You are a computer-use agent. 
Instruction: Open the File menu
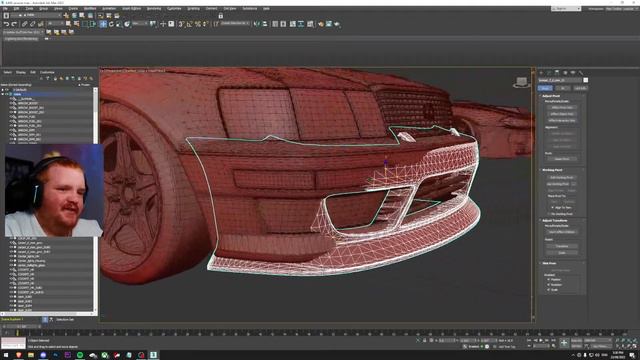pyautogui.click(x=5, y=9)
